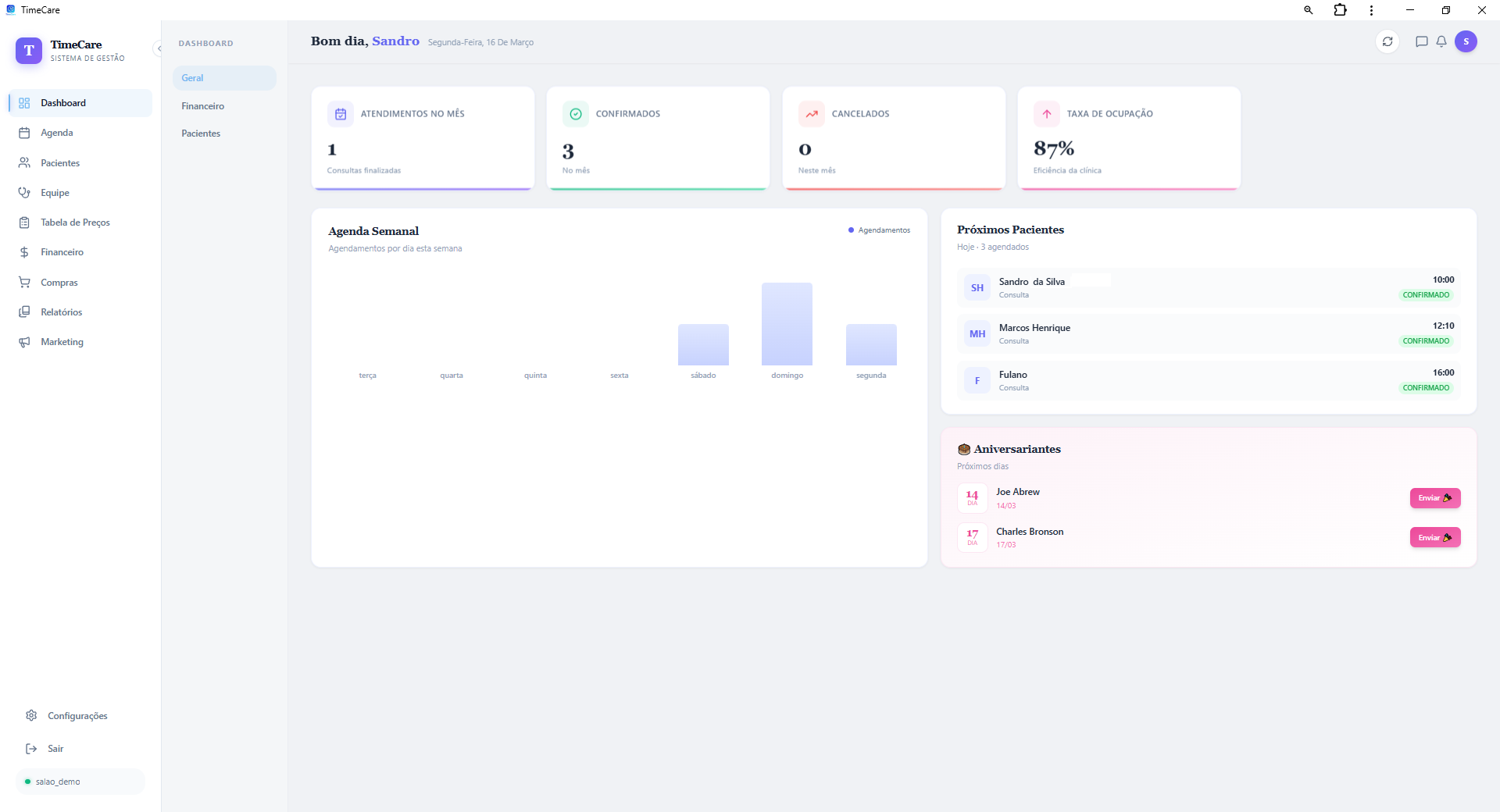The height and width of the screenshot is (812, 1500).
Task: Select the Compras sidebar icon
Action: tap(58, 282)
